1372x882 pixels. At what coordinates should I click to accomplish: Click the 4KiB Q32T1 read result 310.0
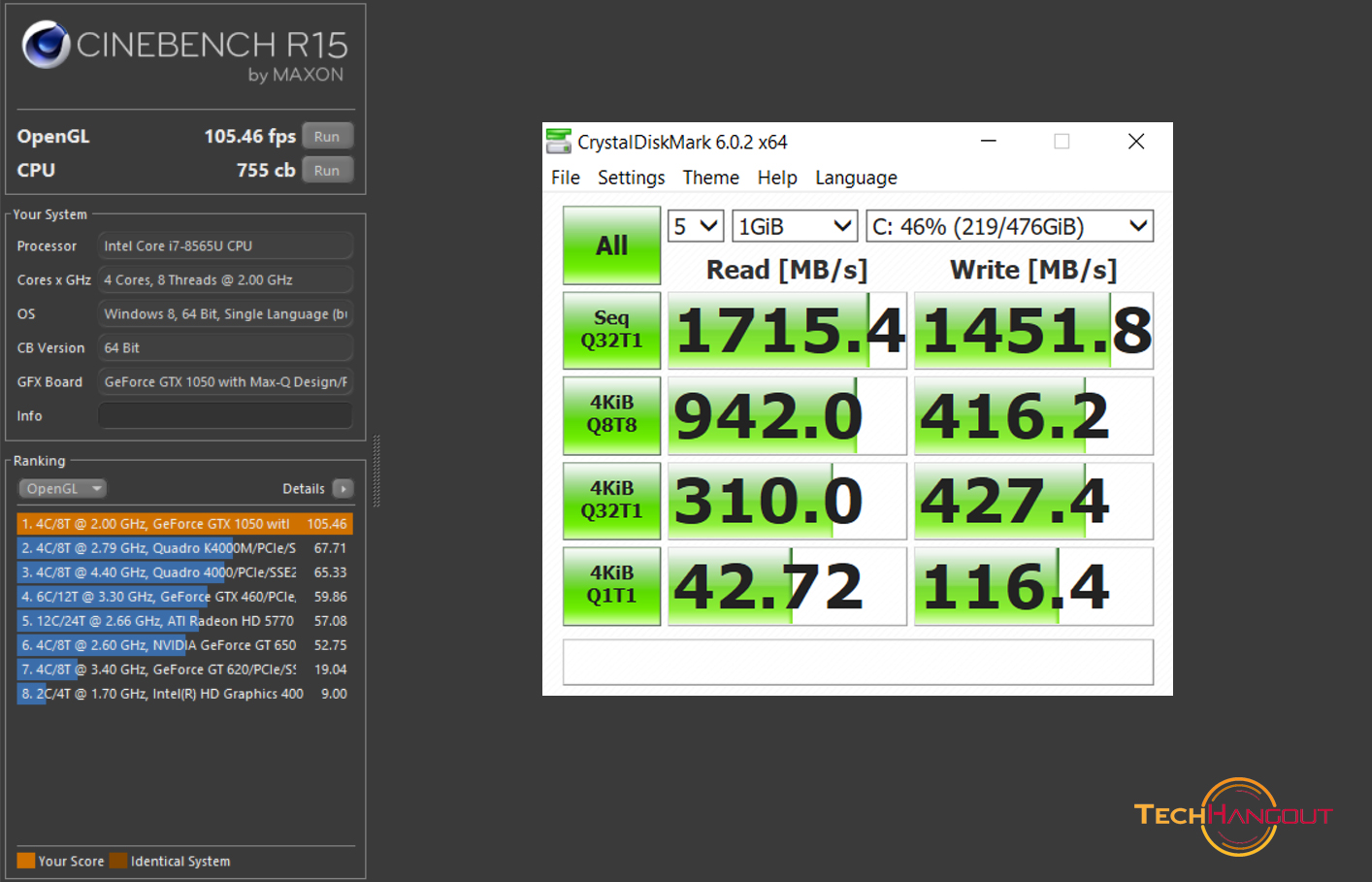tap(787, 501)
